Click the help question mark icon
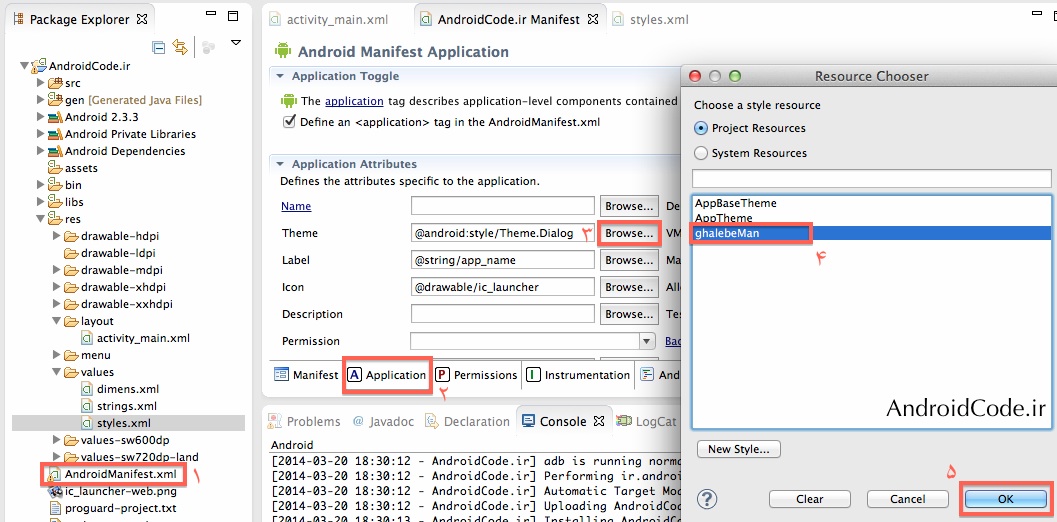The image size is (1057, 522). click(x=707, y=499)
